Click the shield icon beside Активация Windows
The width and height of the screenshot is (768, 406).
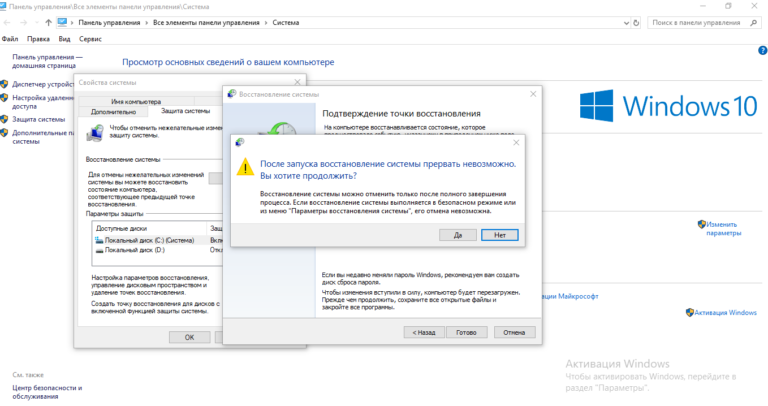click(690, 312)
